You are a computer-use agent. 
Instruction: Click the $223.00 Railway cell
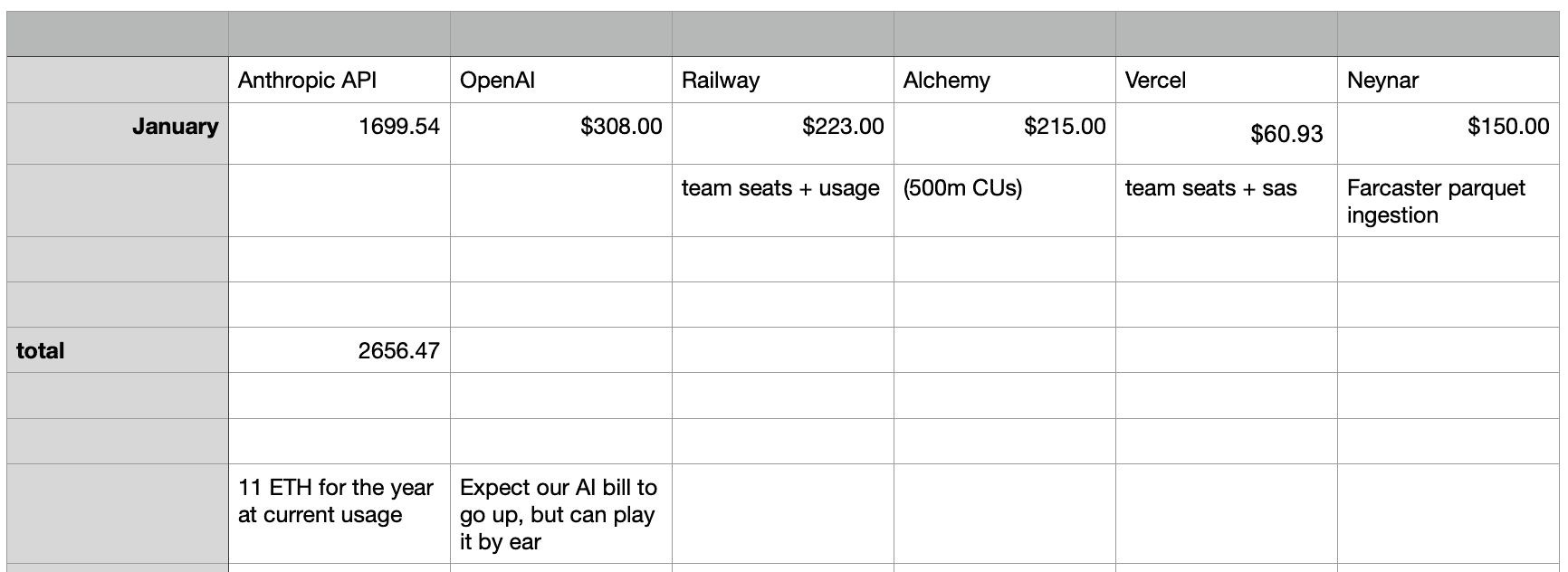coord(782,133)
